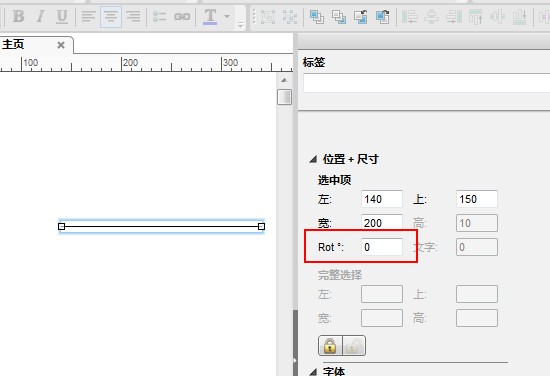Click the 文字 text rotation field
550x376 pixels.
point(477,247)
